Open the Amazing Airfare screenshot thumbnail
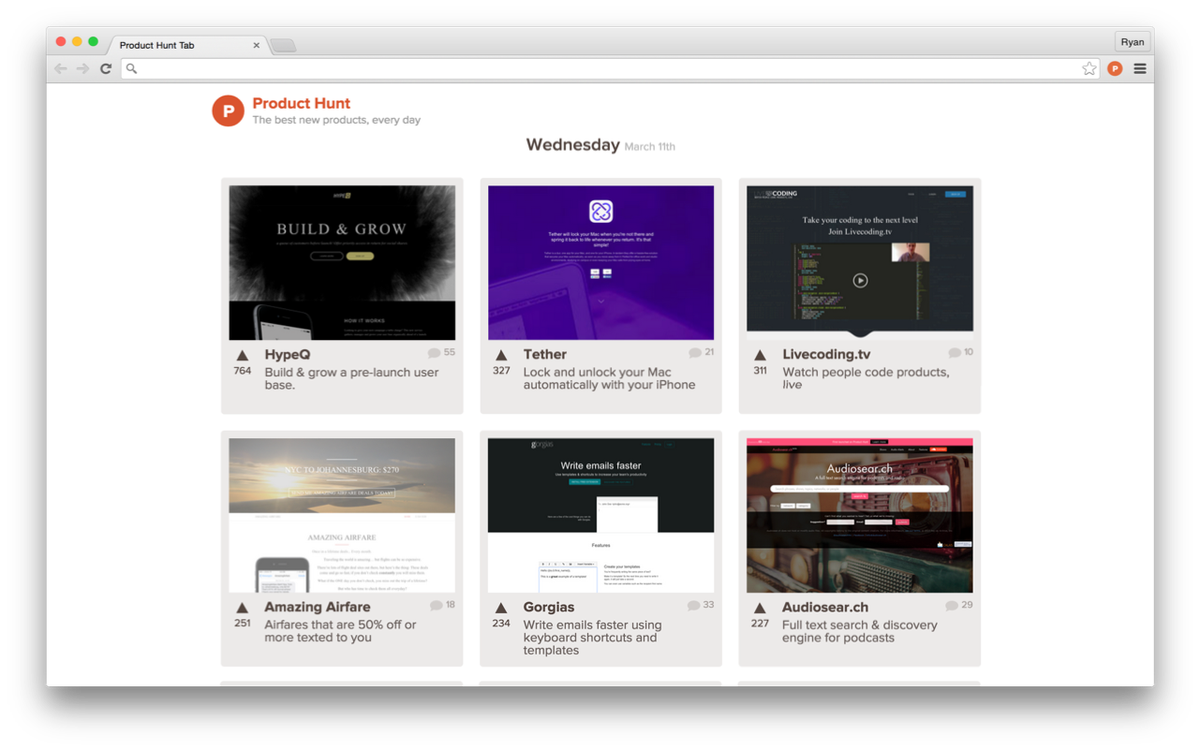The image size is (1200, 750). pyautogui.click(x=342, y=515)
